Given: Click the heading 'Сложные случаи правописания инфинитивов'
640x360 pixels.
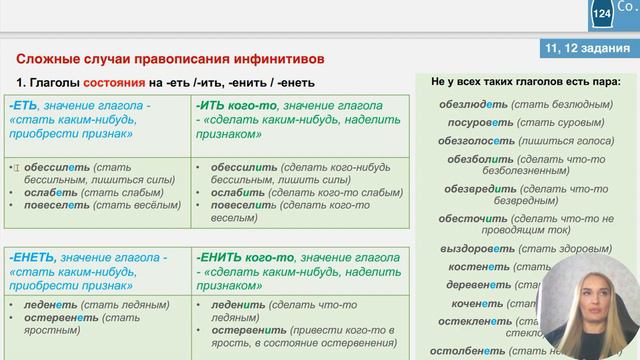Looking at the screenshot, I should pos(170,59).
